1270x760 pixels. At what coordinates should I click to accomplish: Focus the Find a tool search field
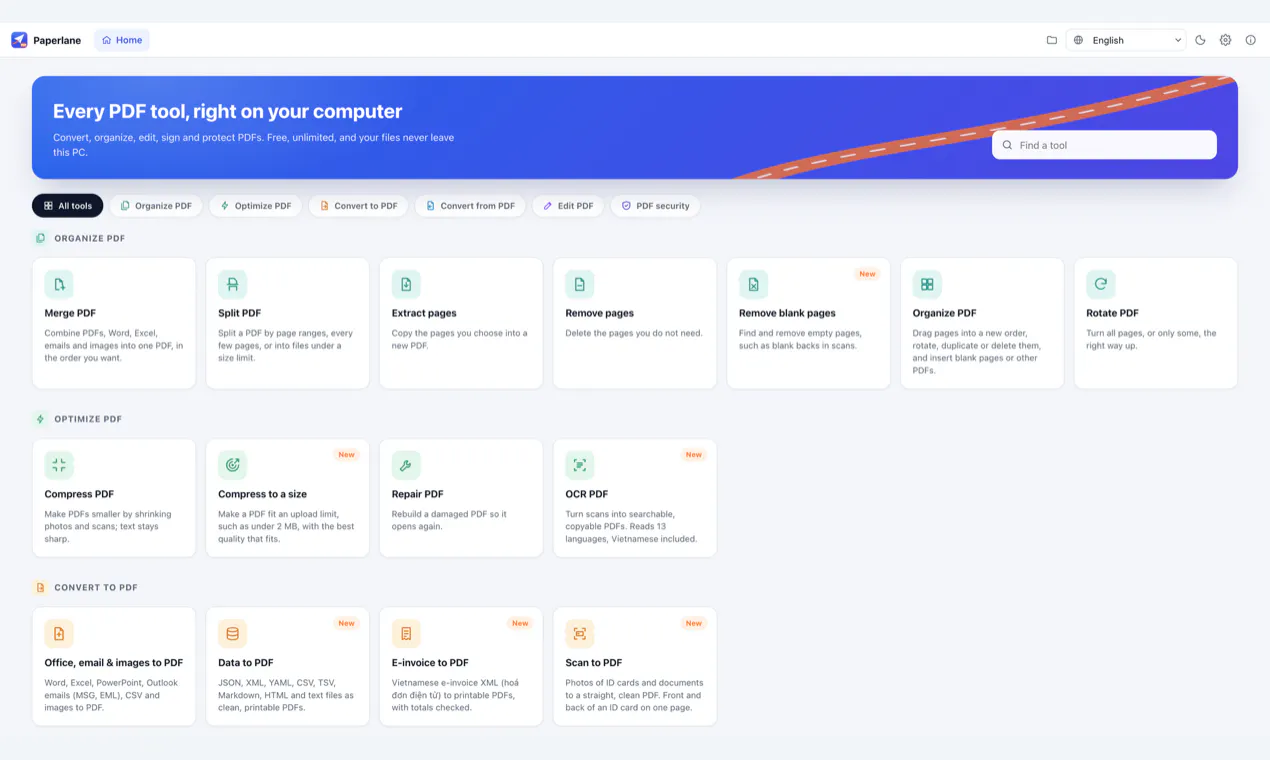coord(1104,145)
